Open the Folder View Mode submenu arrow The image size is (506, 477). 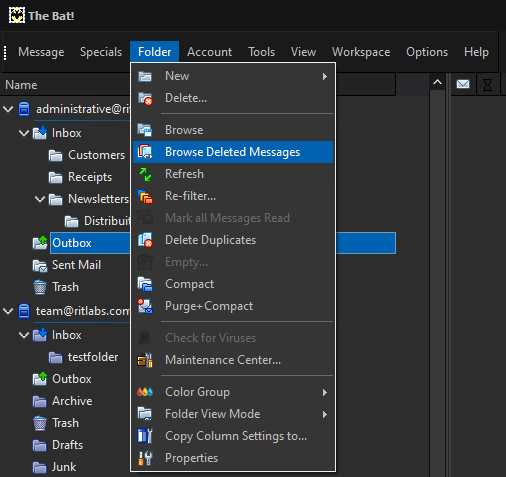[x=325, y=414]
